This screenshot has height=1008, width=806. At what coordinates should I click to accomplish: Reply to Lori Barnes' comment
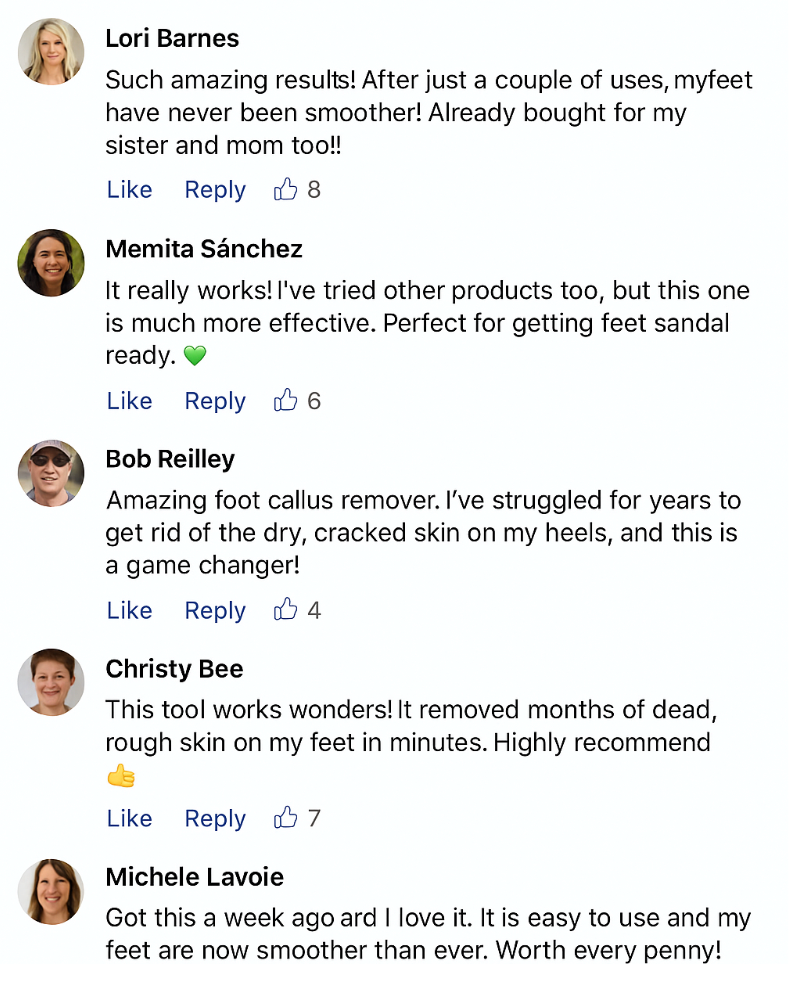[x=215, y=190]
